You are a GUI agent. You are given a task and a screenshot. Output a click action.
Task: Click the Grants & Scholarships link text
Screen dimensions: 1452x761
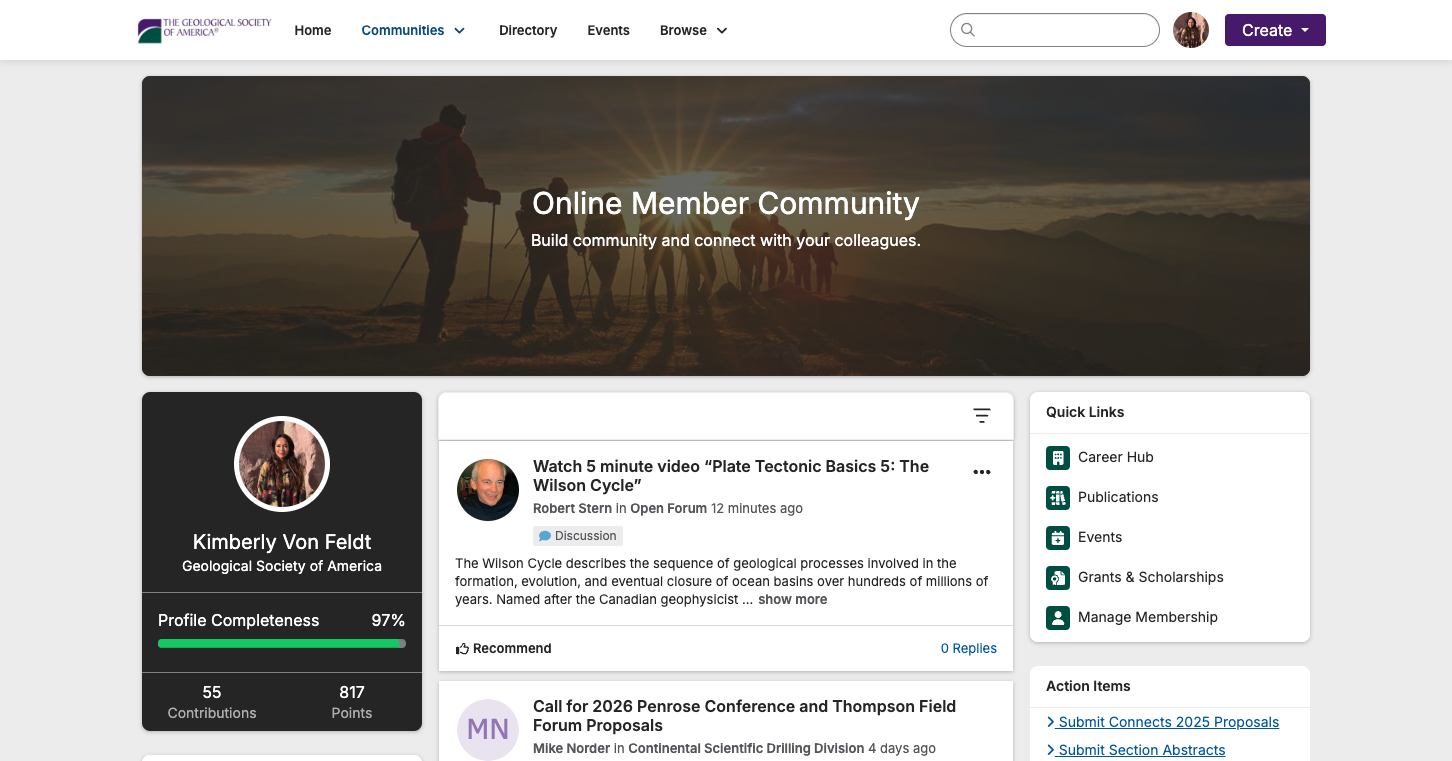[1151, 577]
